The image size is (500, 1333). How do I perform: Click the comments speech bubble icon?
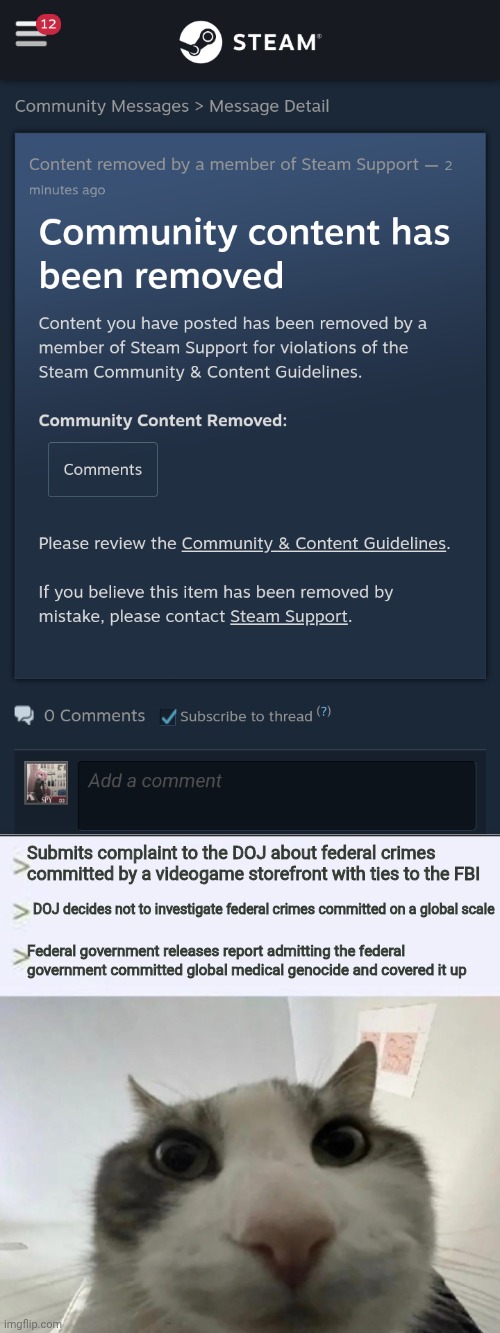24,715
